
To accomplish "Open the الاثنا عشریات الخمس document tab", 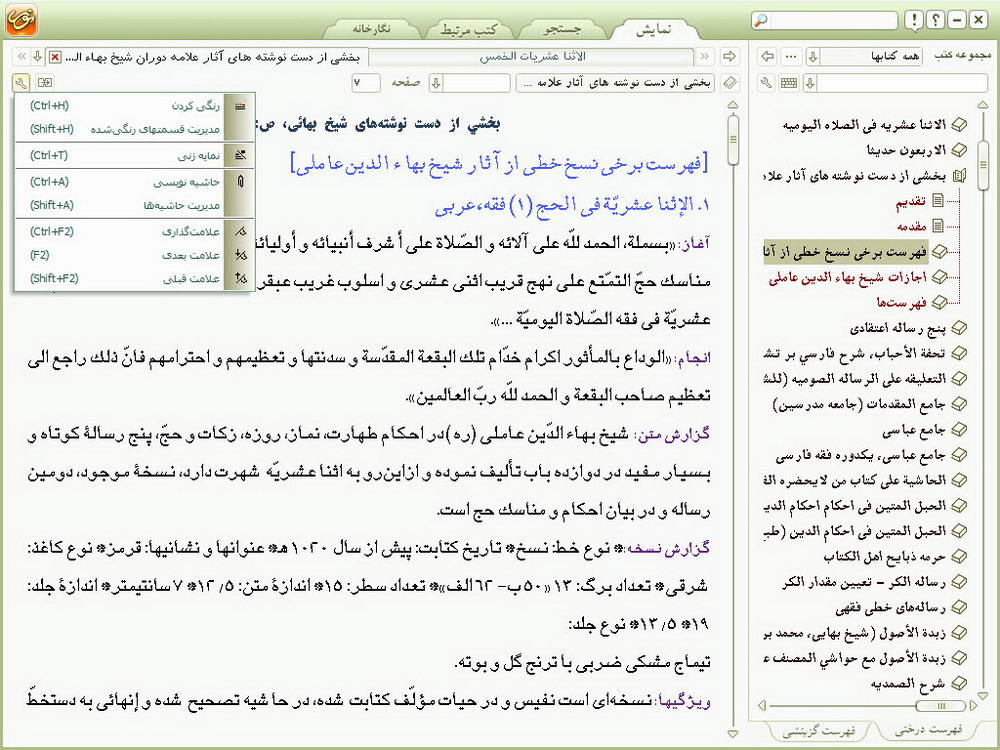I will pos(532,57).
